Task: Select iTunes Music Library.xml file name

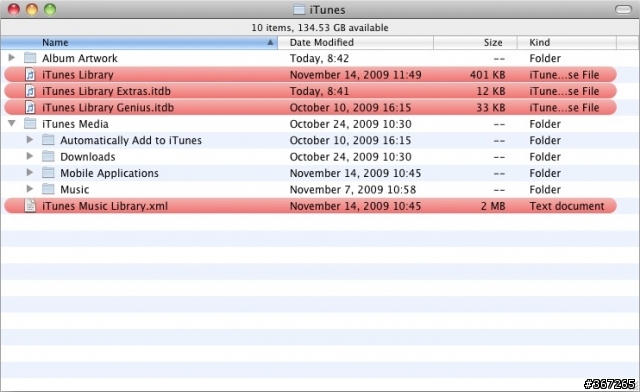Action: (x=105, y=206)
